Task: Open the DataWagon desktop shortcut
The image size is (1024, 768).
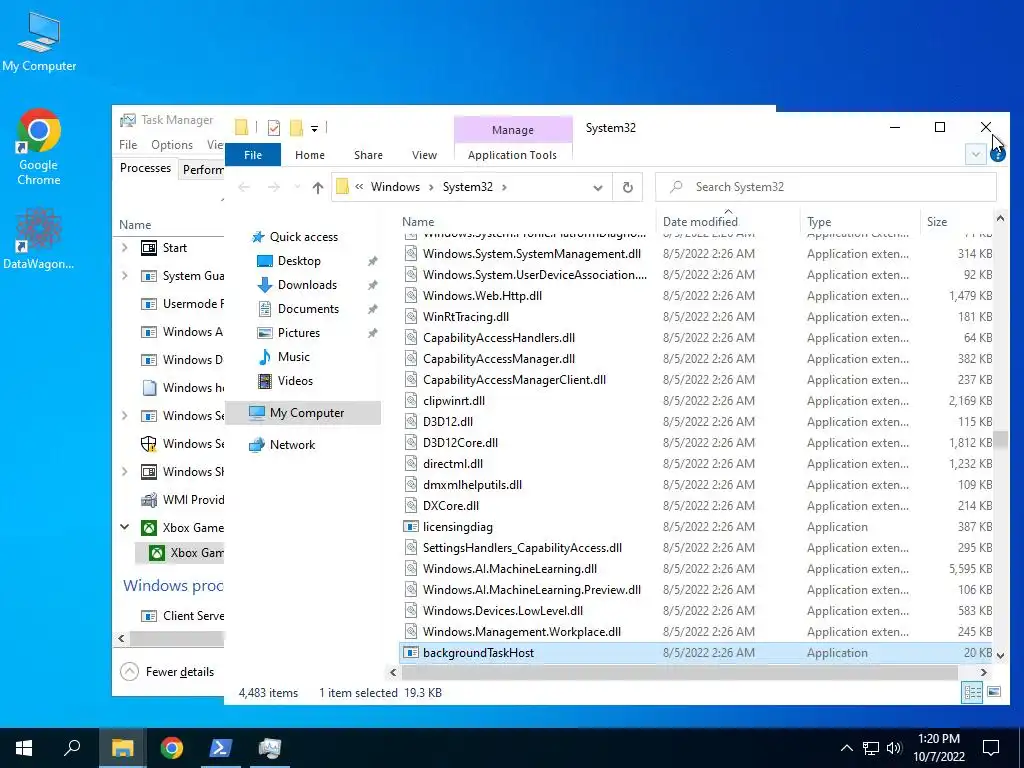Action: tap(39, 239)
